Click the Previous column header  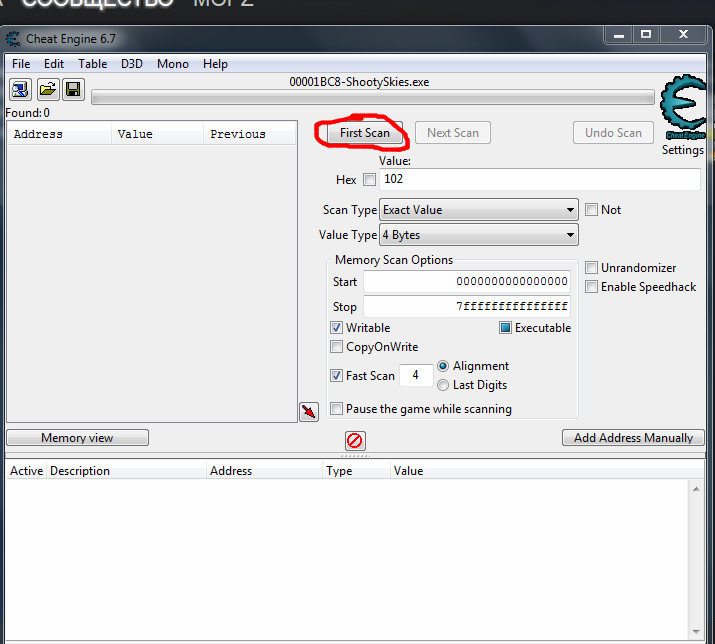(250, 134)
